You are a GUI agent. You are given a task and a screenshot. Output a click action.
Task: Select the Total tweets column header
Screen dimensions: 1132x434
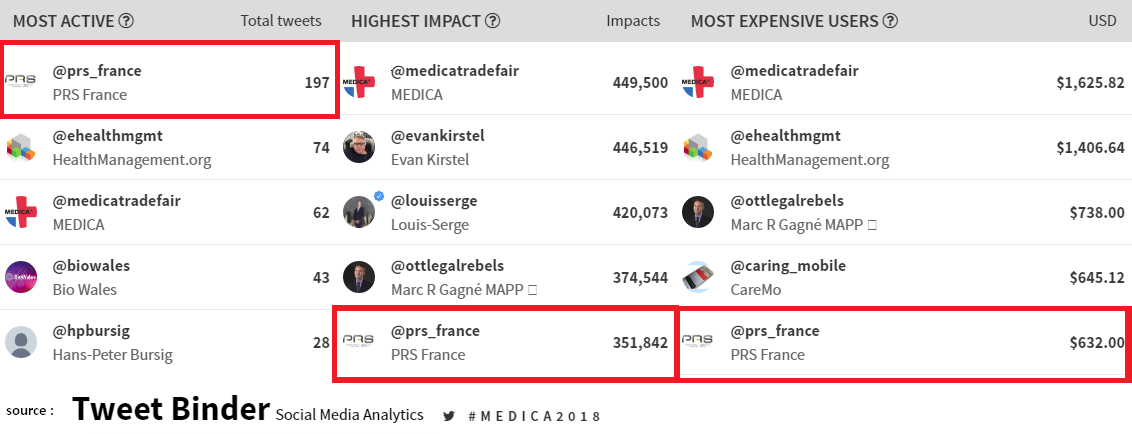(281, 21)
